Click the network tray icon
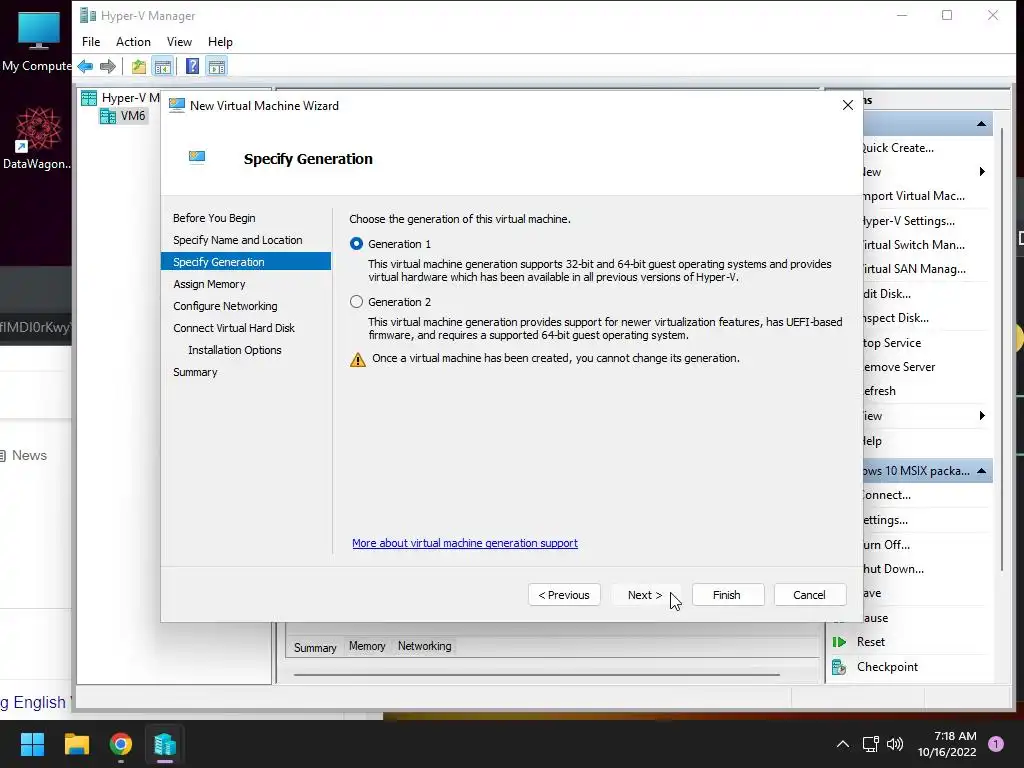The width and height of the screenshot is (1024, 768). 870,744
